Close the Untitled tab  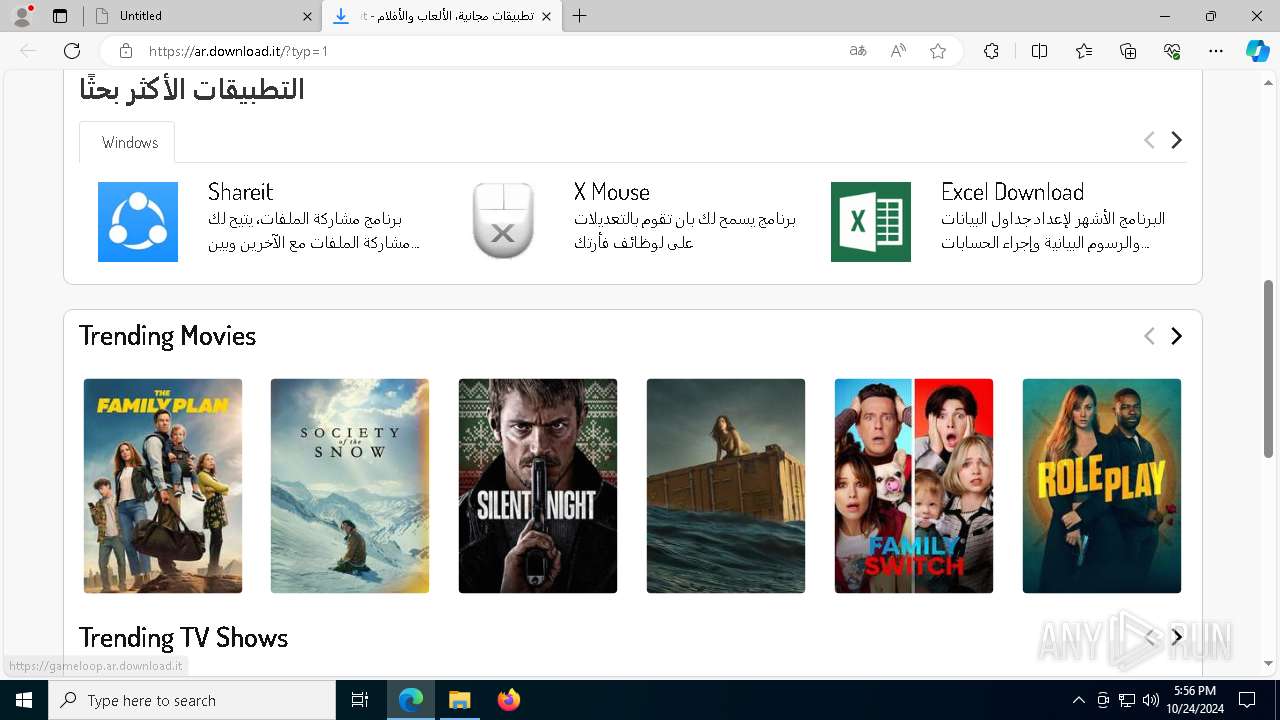pyautogui.click(x=307, y=16)
